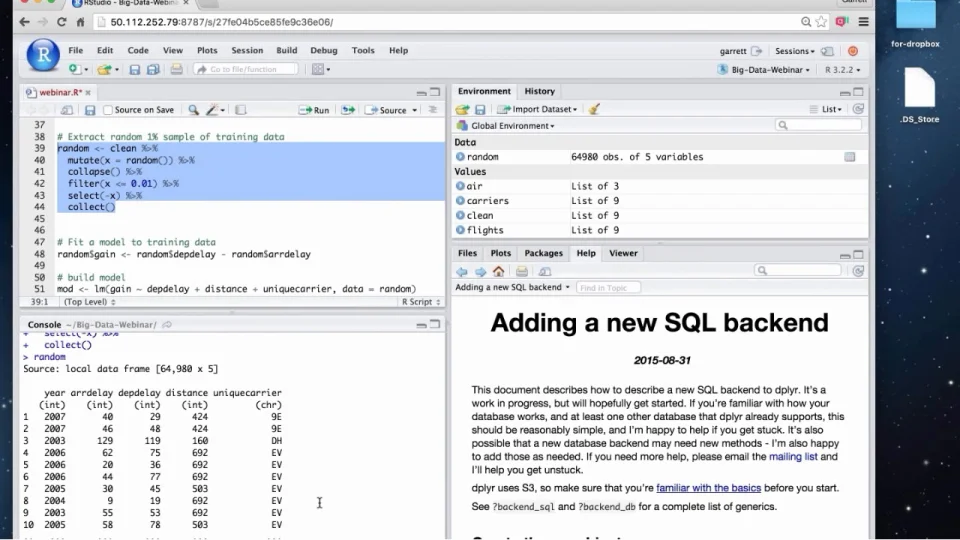The height and width of the screenshot is (540, 960).
Task: Run the selected code lines
Action: [x=314, y=110]
